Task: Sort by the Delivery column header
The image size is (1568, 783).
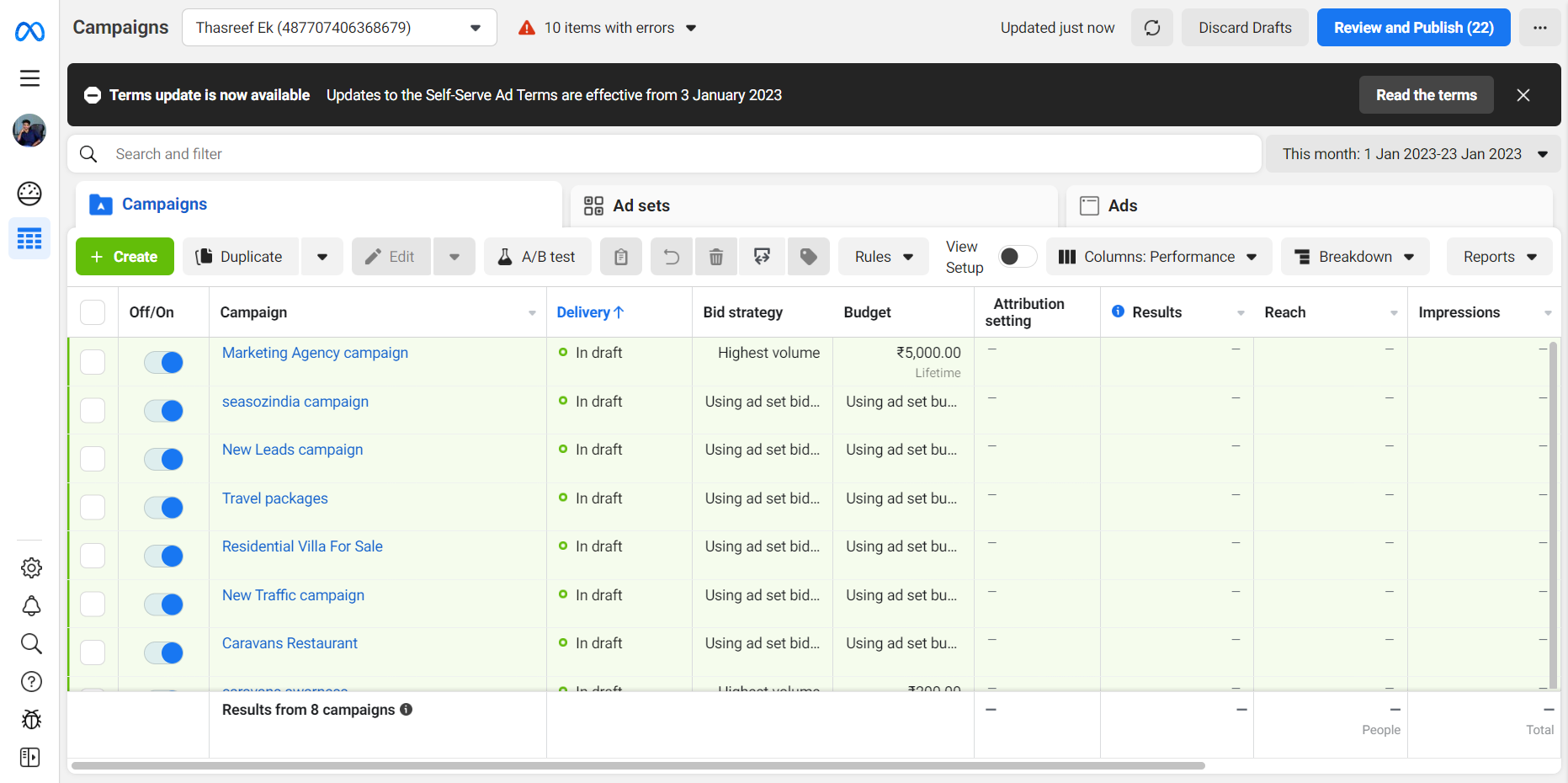Action: (x=590, y=312)
